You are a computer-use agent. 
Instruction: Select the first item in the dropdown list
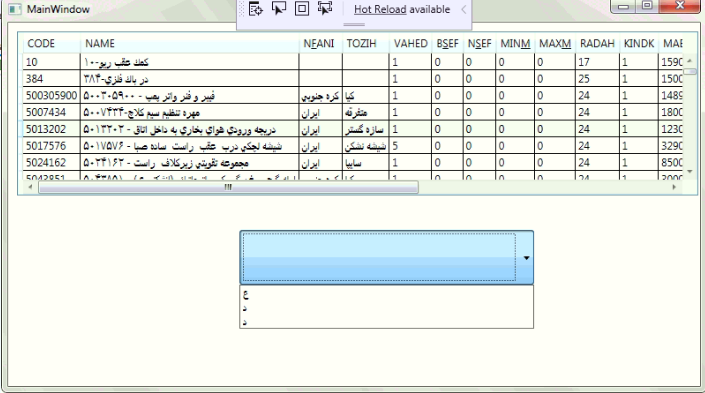pyautogui.click(x=386, y=295)
